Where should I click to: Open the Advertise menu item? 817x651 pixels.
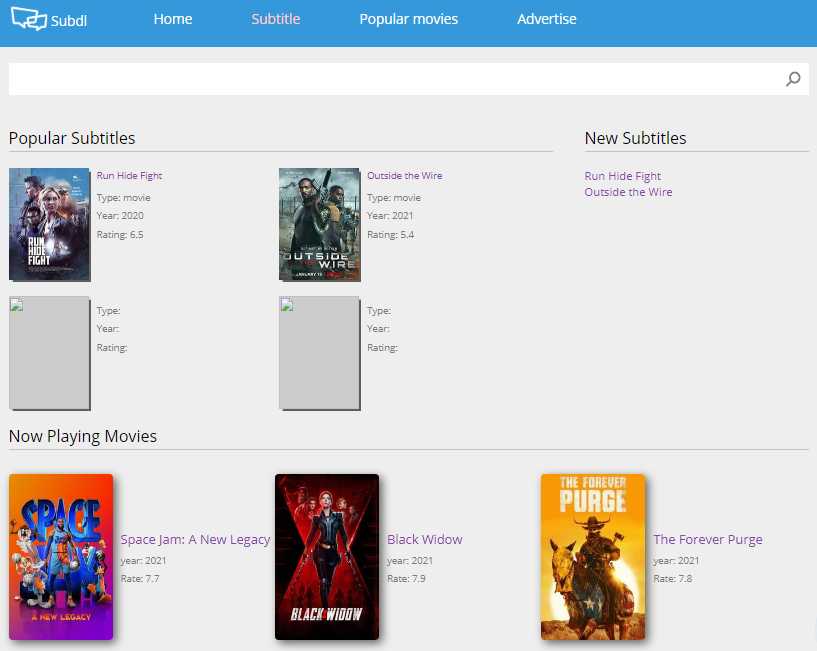tap(547, 19)
